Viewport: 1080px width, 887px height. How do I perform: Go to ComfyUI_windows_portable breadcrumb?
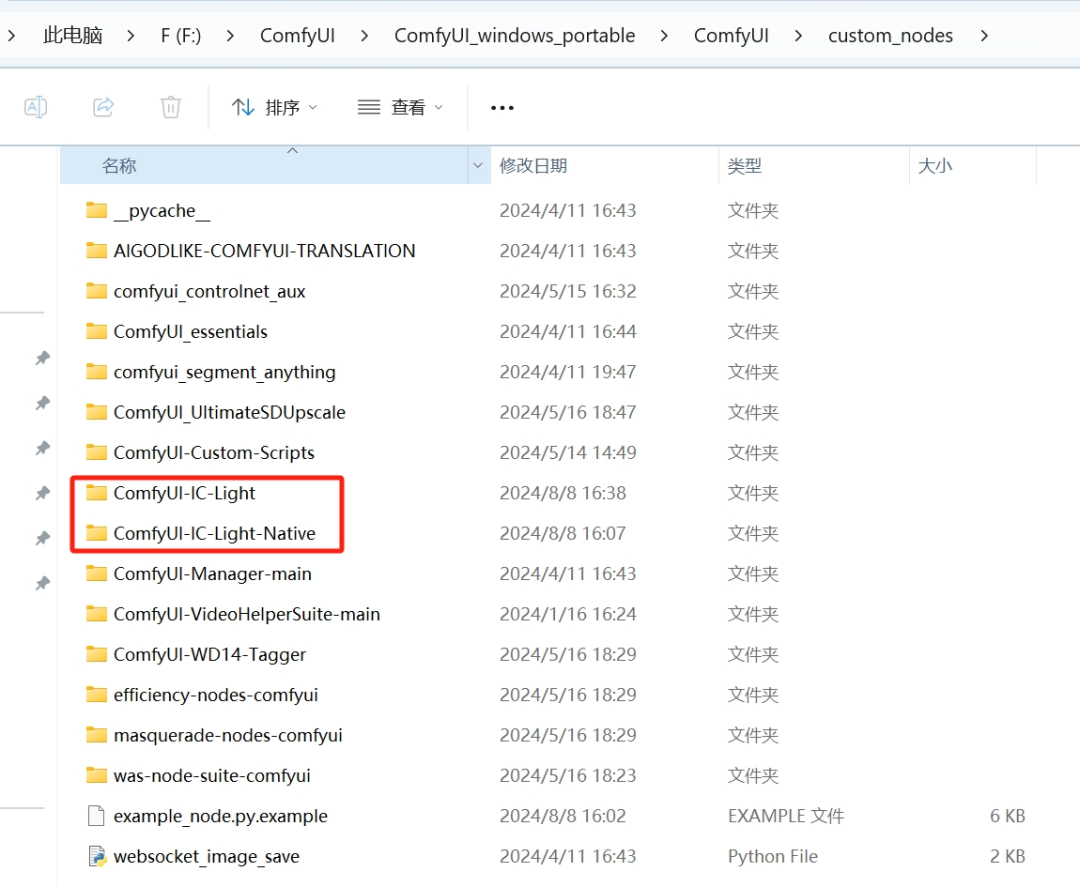tap(515, 35)
